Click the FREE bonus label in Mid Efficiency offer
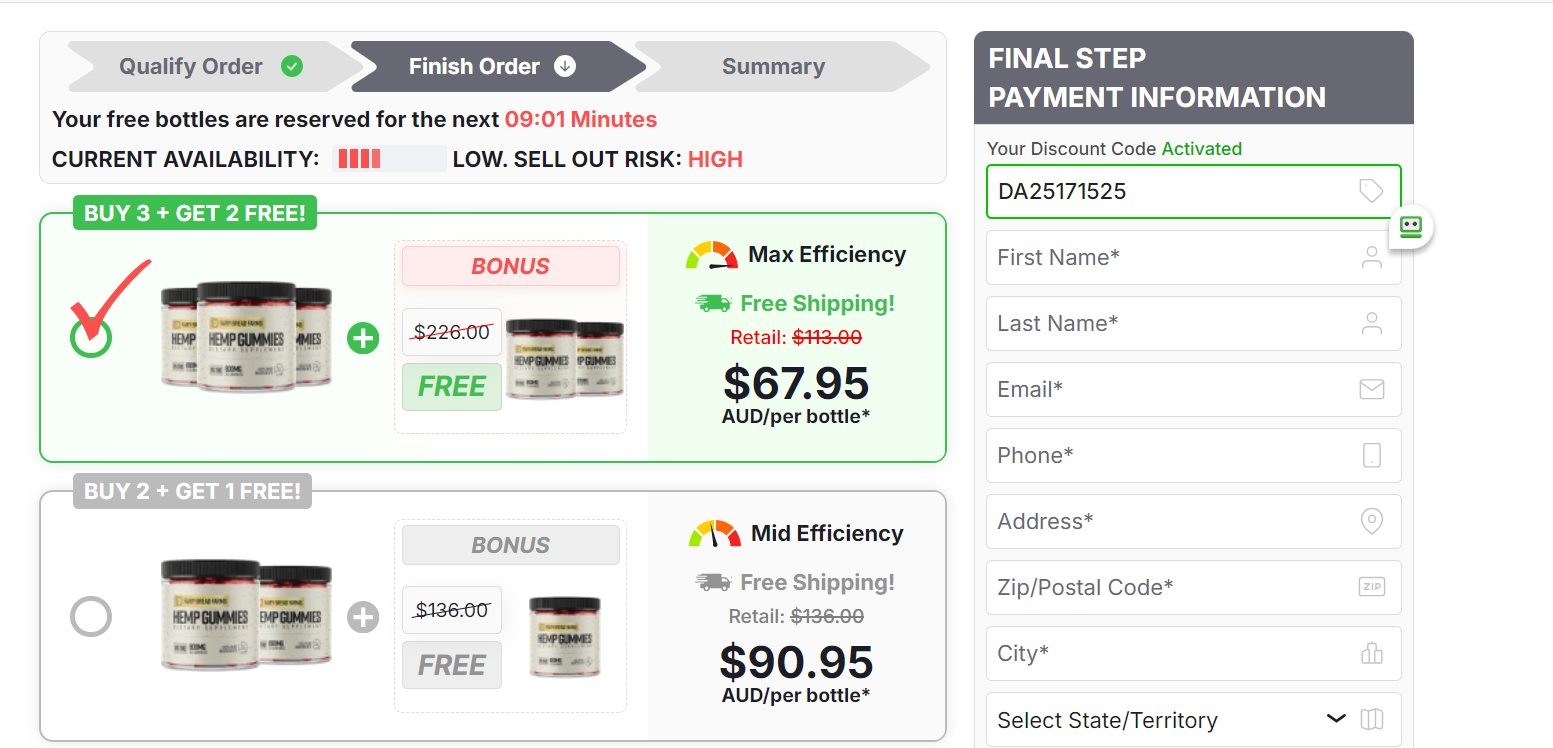1553x748 pixels. pos(452,665)
